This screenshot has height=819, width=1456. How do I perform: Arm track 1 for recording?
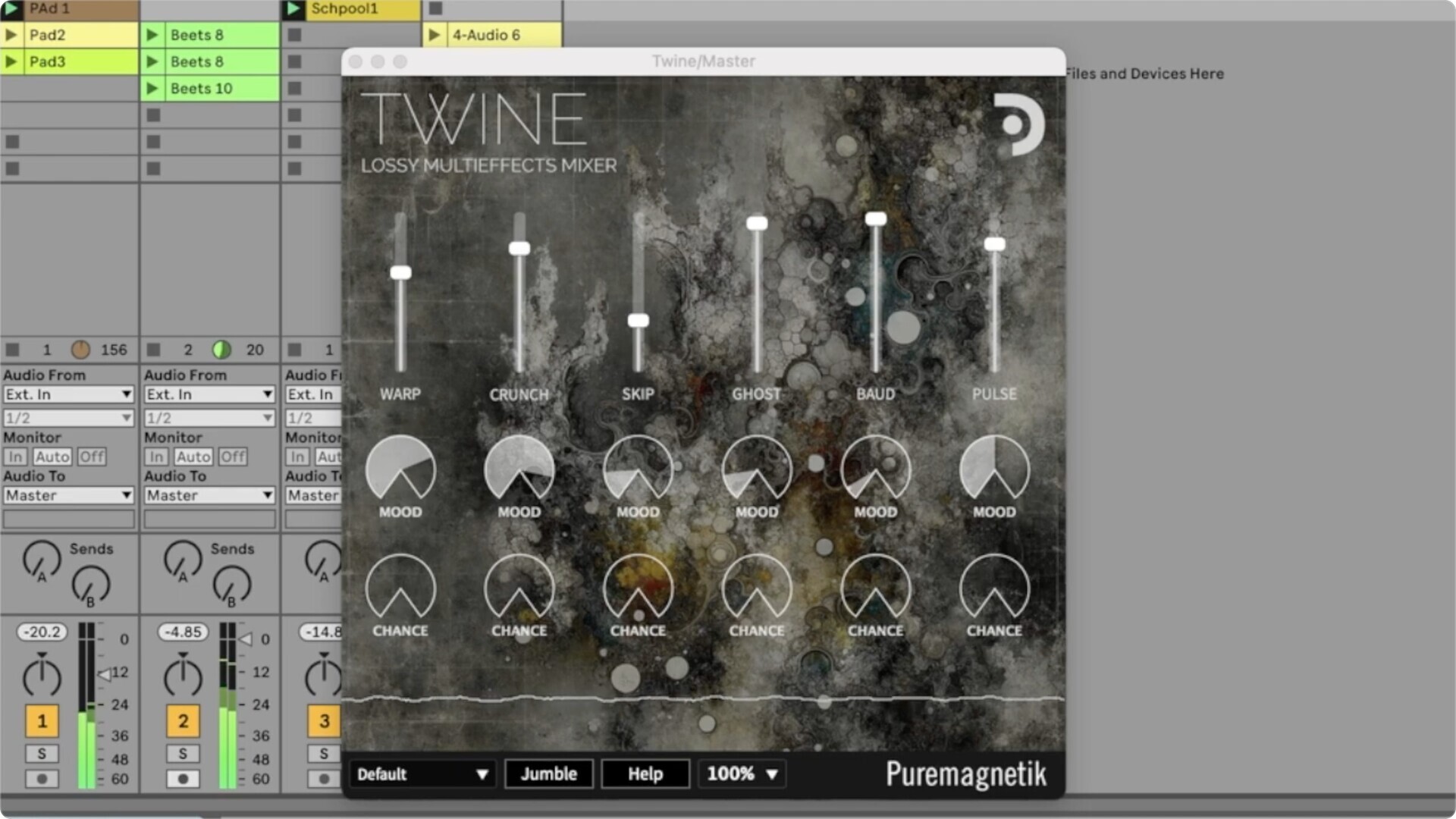pyautogui.click(x=42, y=779)
